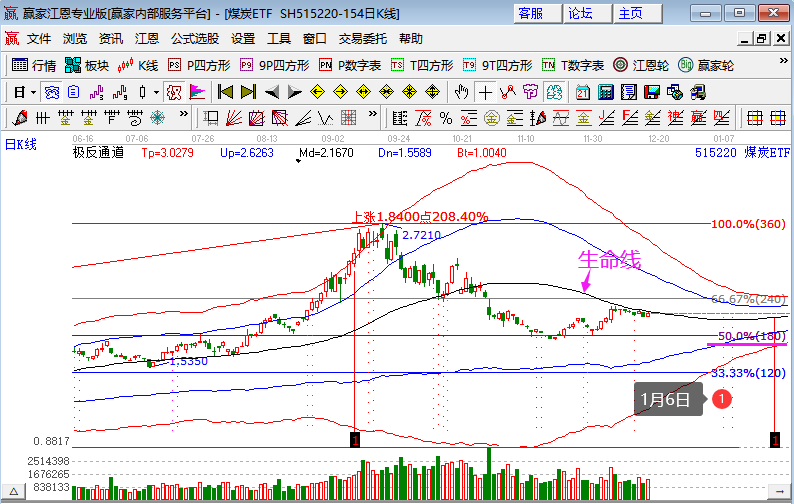Select the dotted grid square tool
This screenshot has width=794, height=504.
click(x=348, y=118)
